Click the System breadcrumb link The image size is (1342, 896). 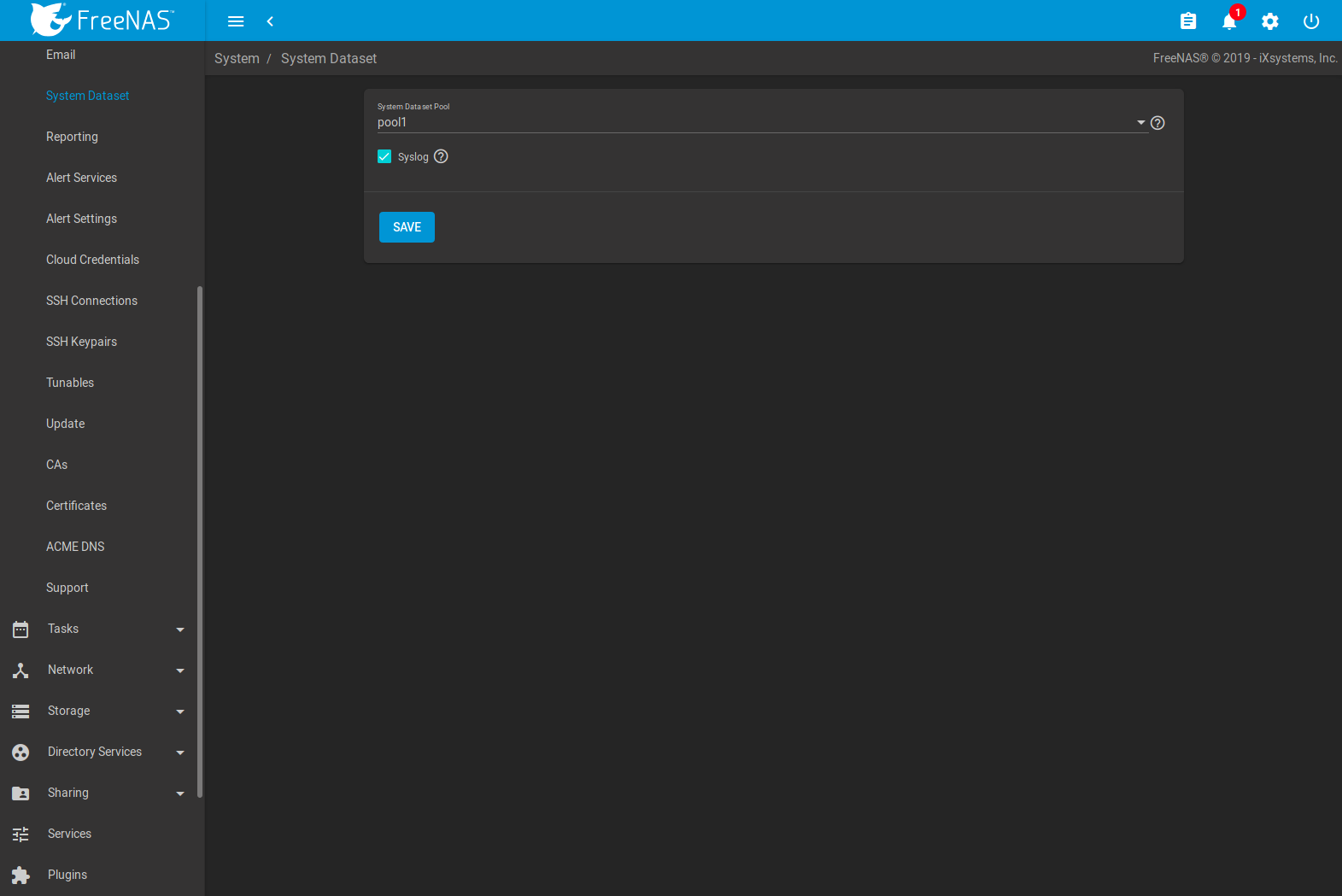pyautogui.click(x=237, y=58)
